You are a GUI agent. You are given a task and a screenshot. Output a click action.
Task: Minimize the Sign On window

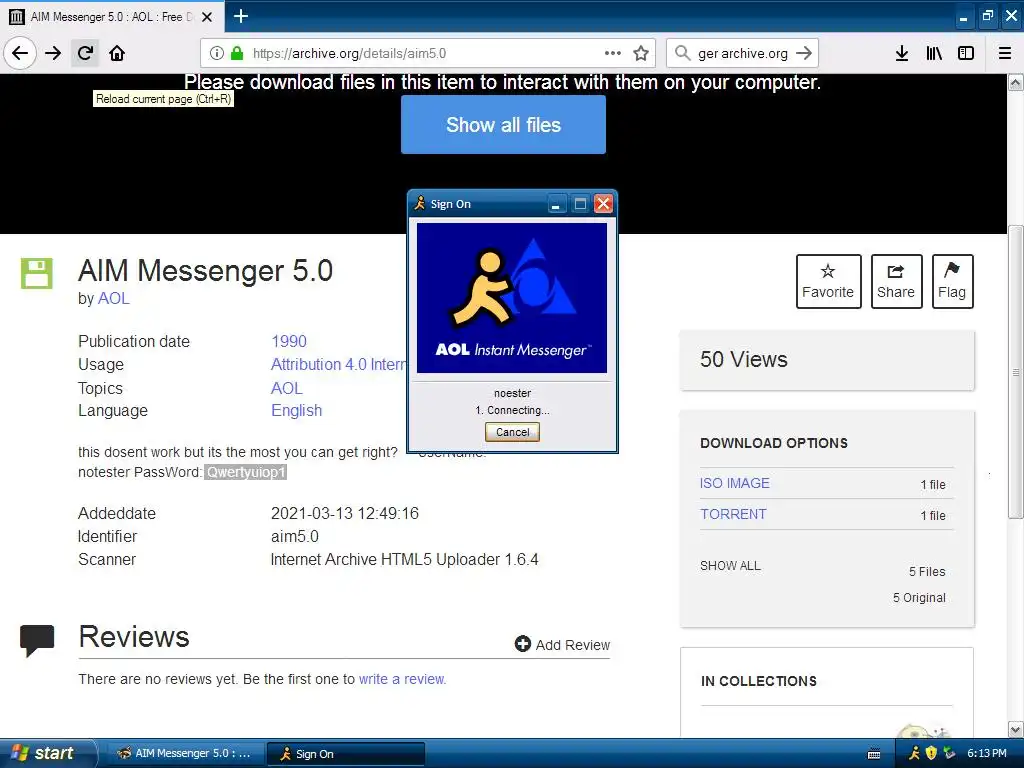coord(556,204)
